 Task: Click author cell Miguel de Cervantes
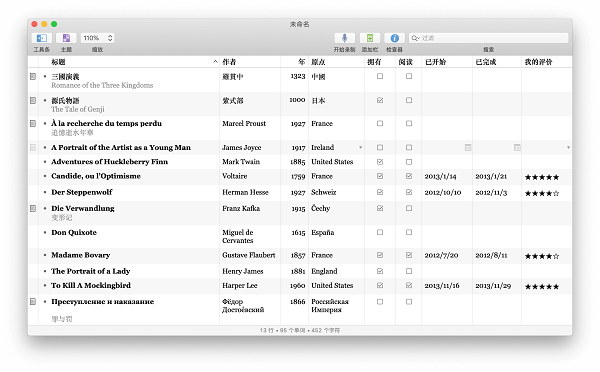tap(238, 237)
